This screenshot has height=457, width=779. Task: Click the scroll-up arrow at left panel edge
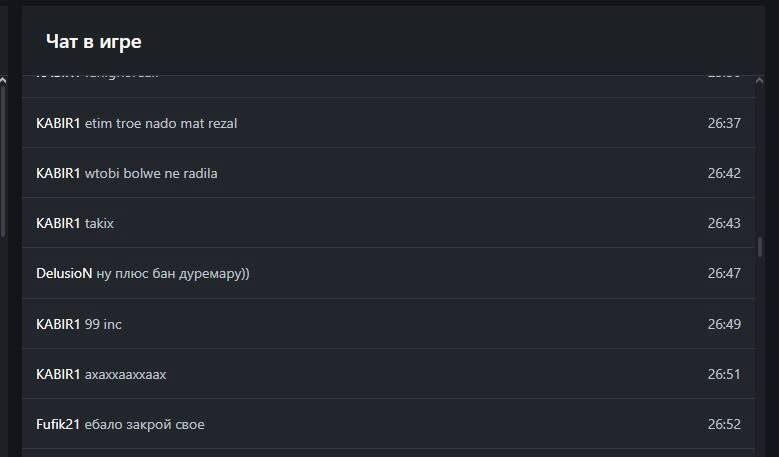(3, 79)
